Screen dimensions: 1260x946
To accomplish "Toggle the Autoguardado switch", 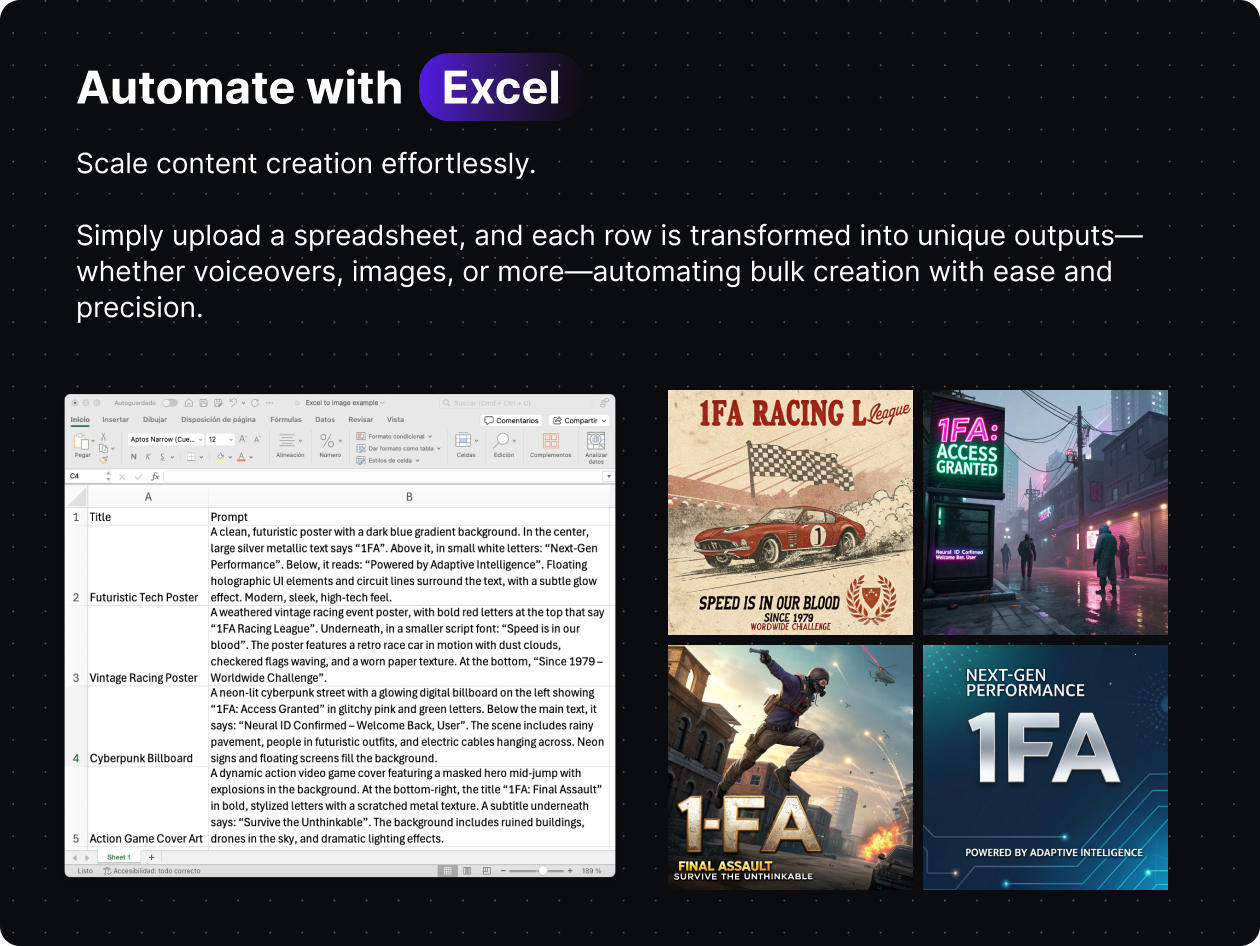I will [x=170, y=402].
